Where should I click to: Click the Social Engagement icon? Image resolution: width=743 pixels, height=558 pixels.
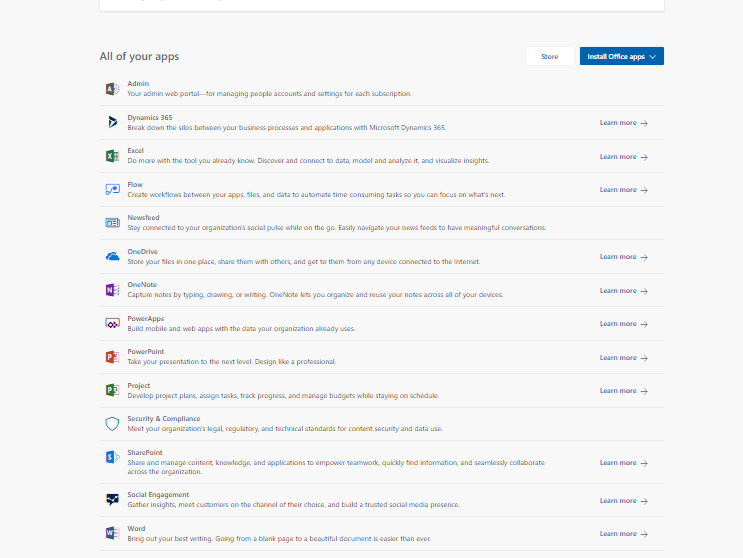point(112,499)
